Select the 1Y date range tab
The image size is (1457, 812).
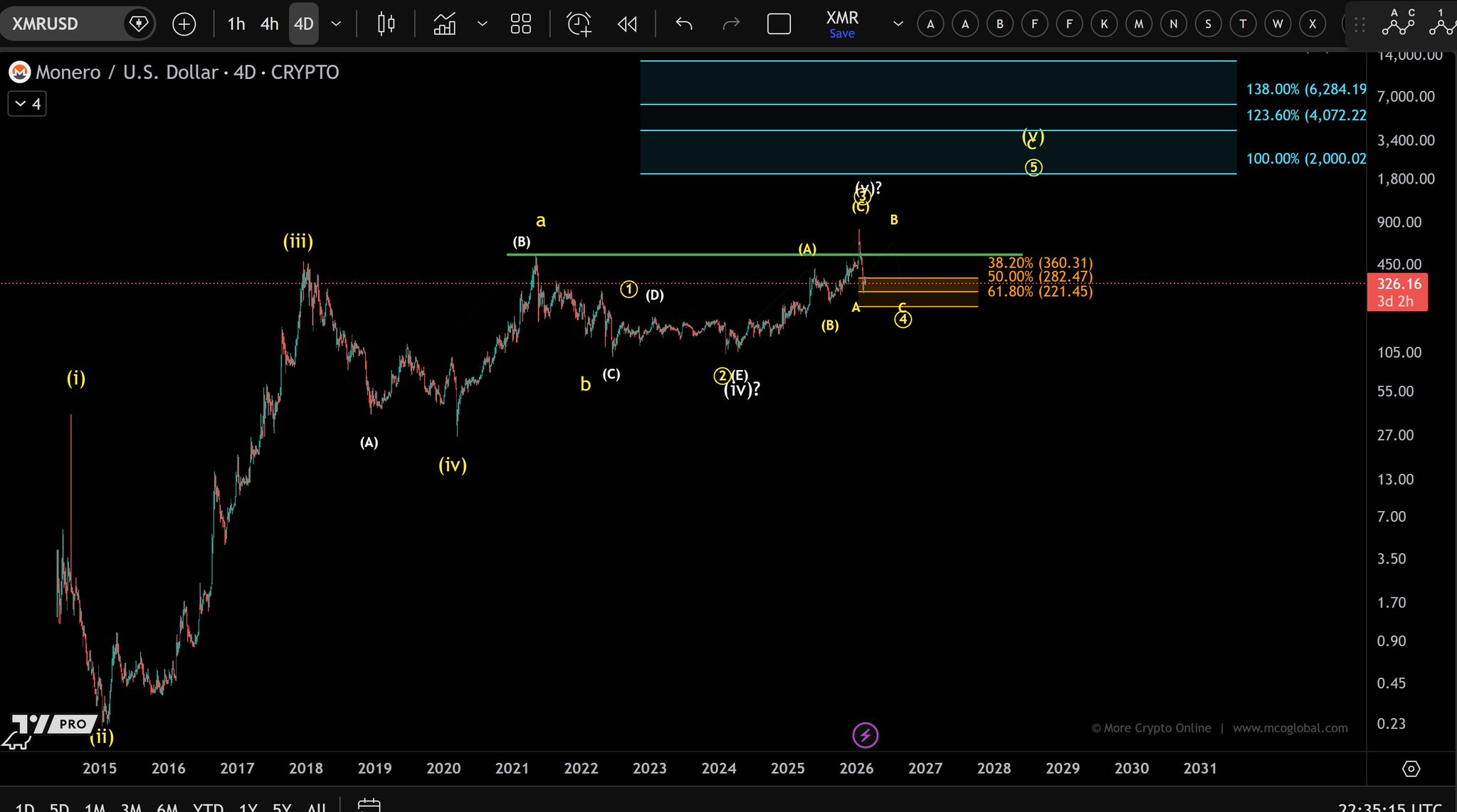248,808
